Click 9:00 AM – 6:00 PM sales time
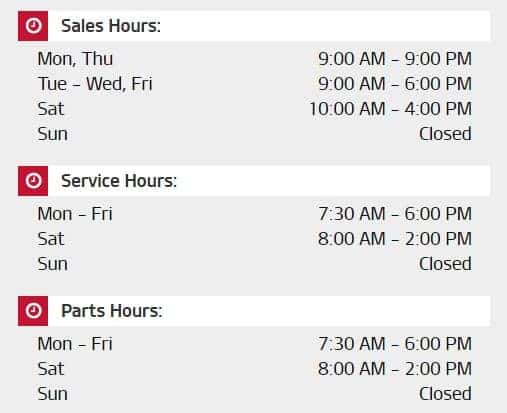507x413 pixels. click(x=395, y=84)
